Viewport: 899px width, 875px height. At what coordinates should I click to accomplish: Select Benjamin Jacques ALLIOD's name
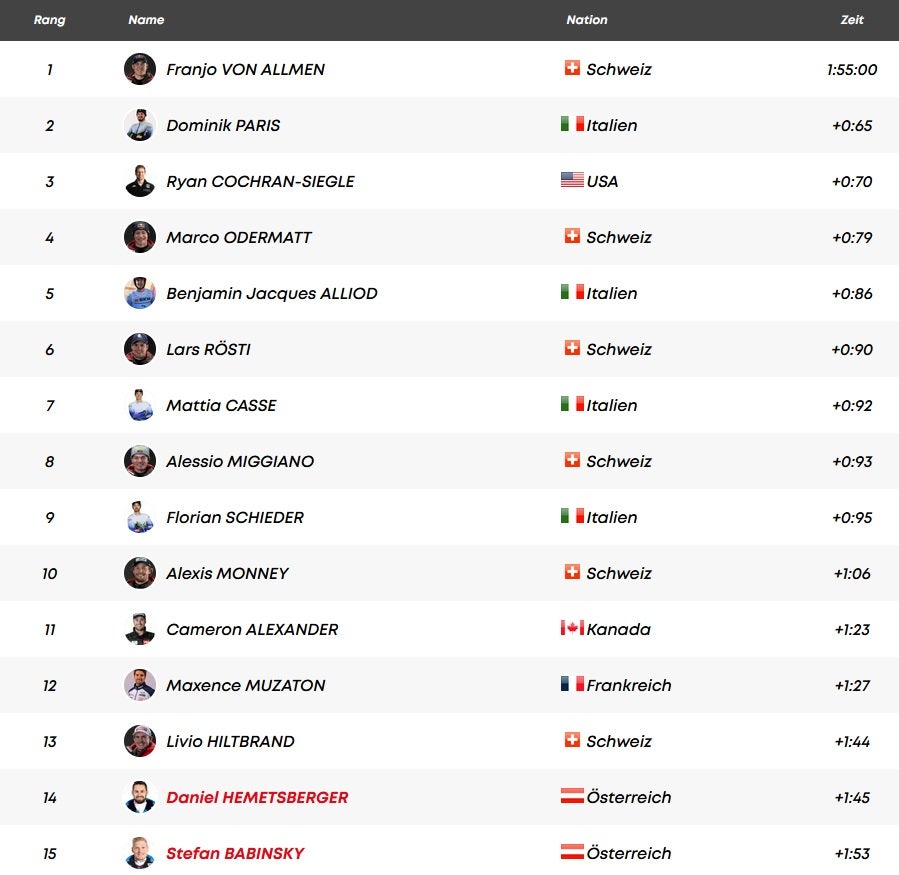pos(272,293)
